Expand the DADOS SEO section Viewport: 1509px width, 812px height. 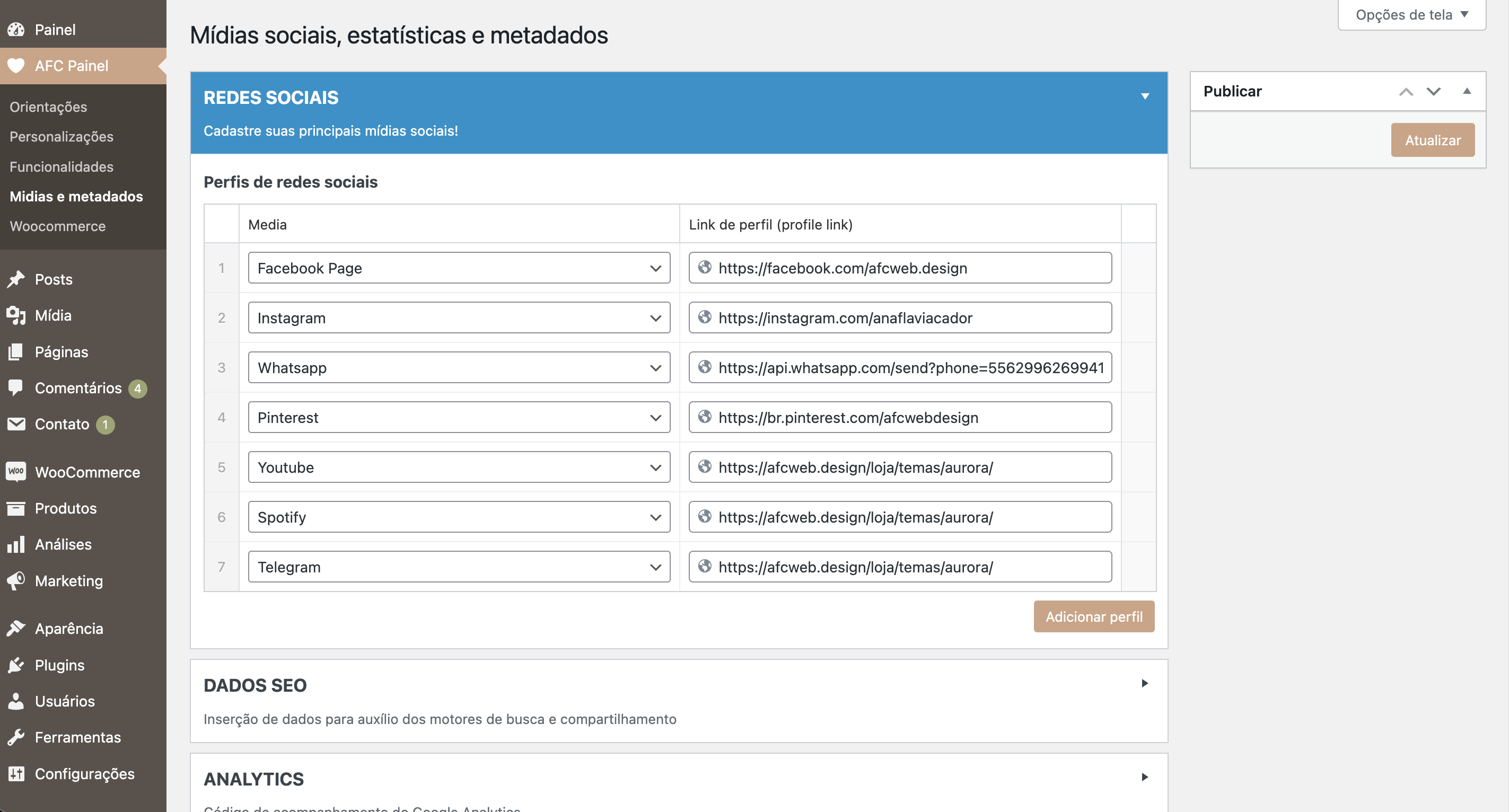click(x=1145, y=683)
